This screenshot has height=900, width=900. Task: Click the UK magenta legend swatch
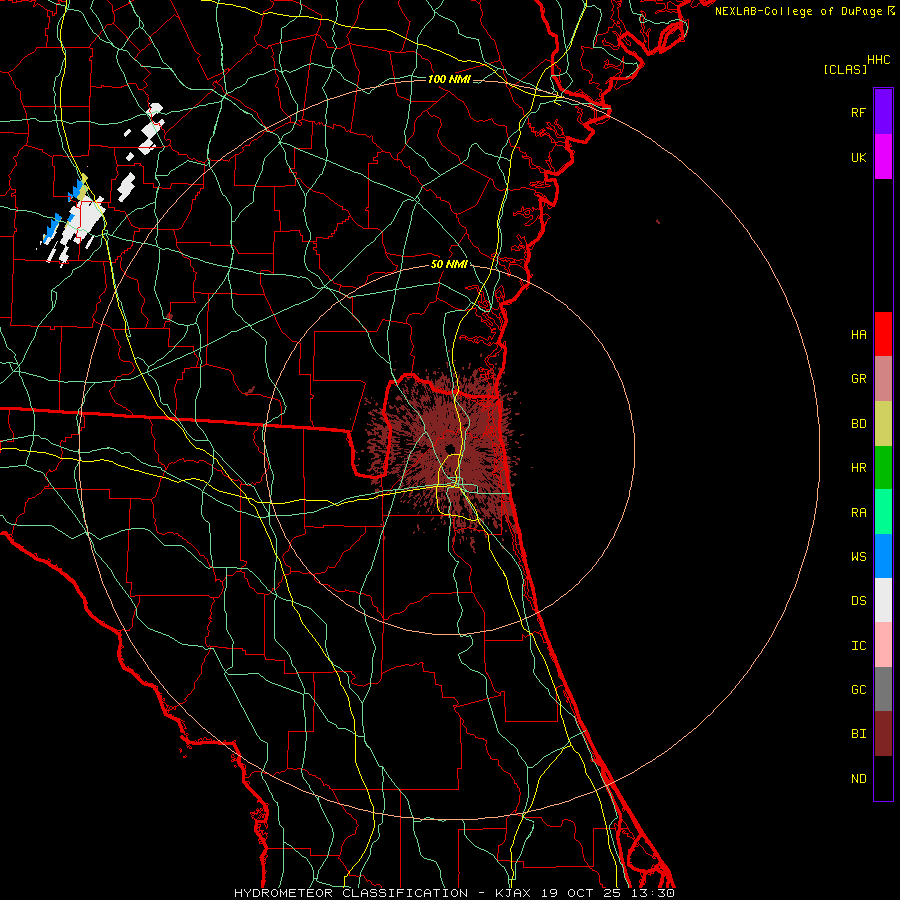[883, 157]
